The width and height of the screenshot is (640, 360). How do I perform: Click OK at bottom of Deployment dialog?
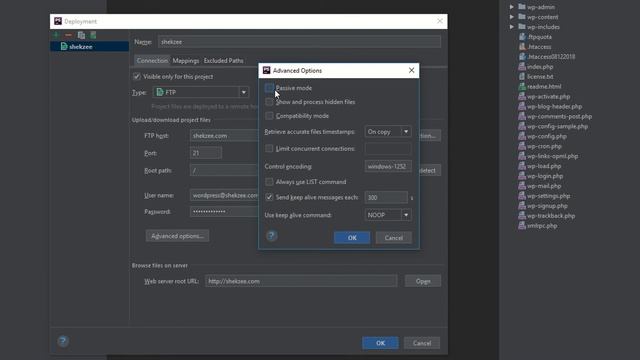coord(380,343)
